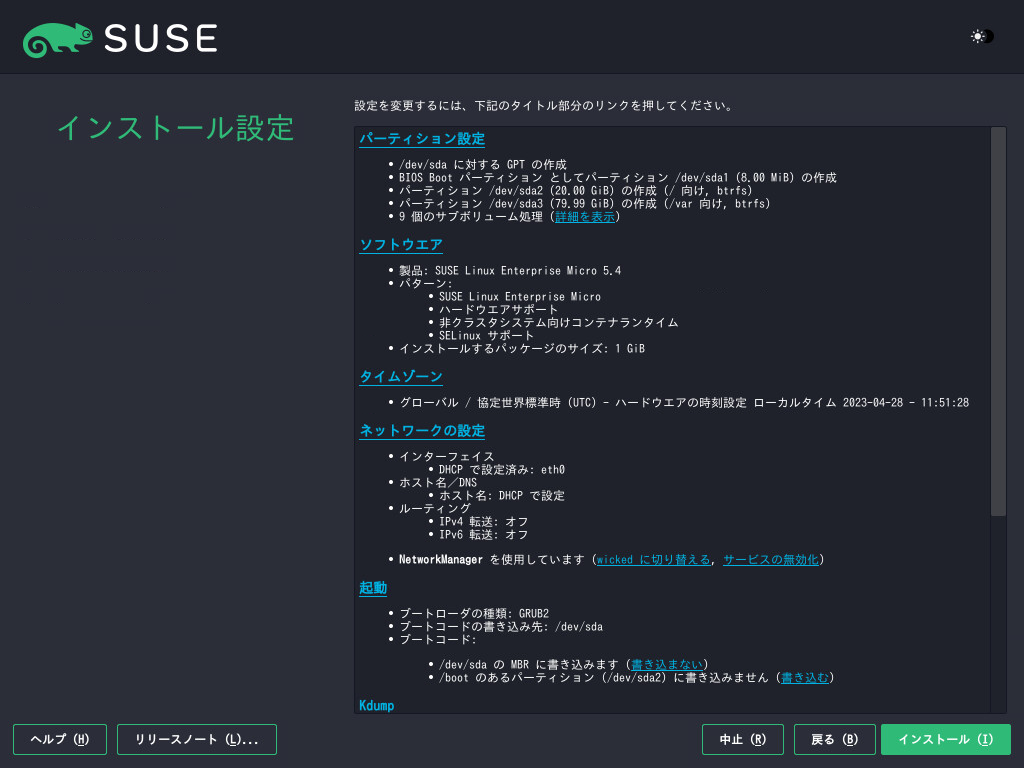The image size is (1024, 768).
Task: Show subvolume details via 詳細を表示
Action: 584,217
